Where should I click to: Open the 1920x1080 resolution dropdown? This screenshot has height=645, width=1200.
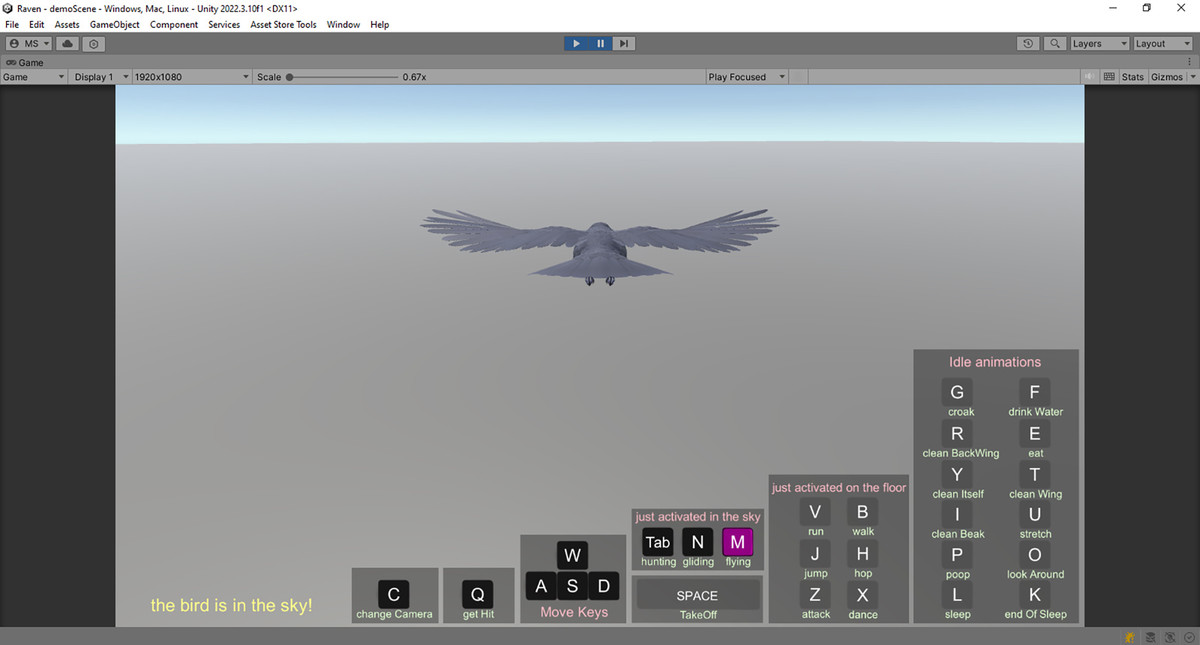[192, 77]
